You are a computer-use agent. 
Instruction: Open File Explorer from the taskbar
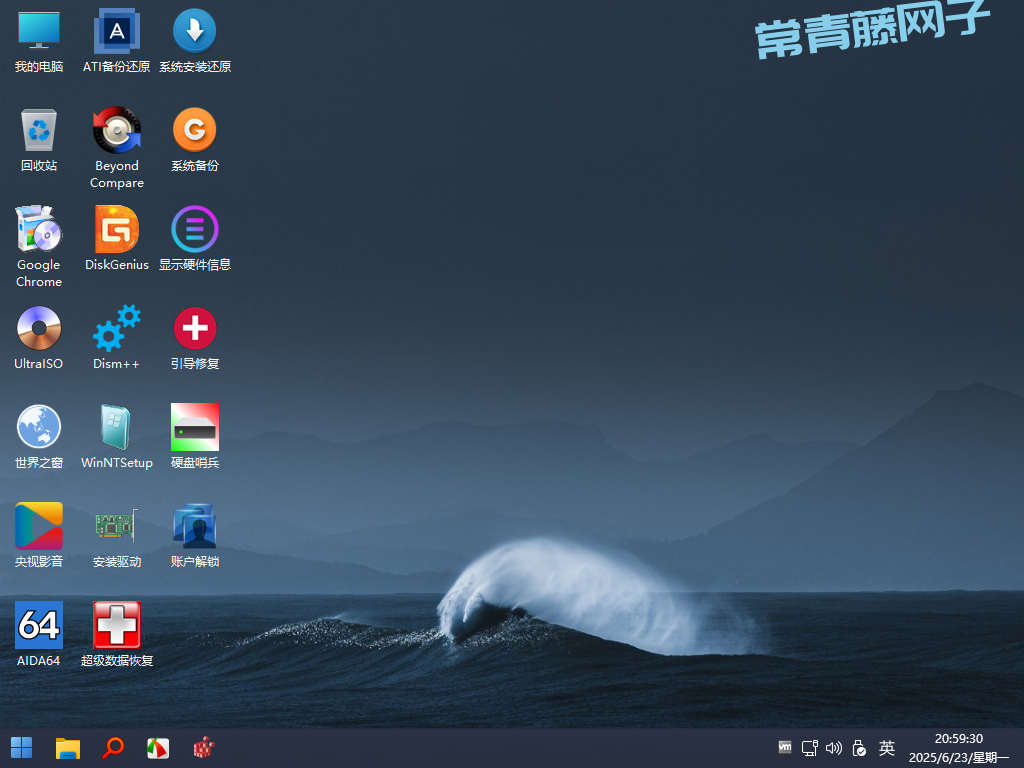tap(67, 747)
